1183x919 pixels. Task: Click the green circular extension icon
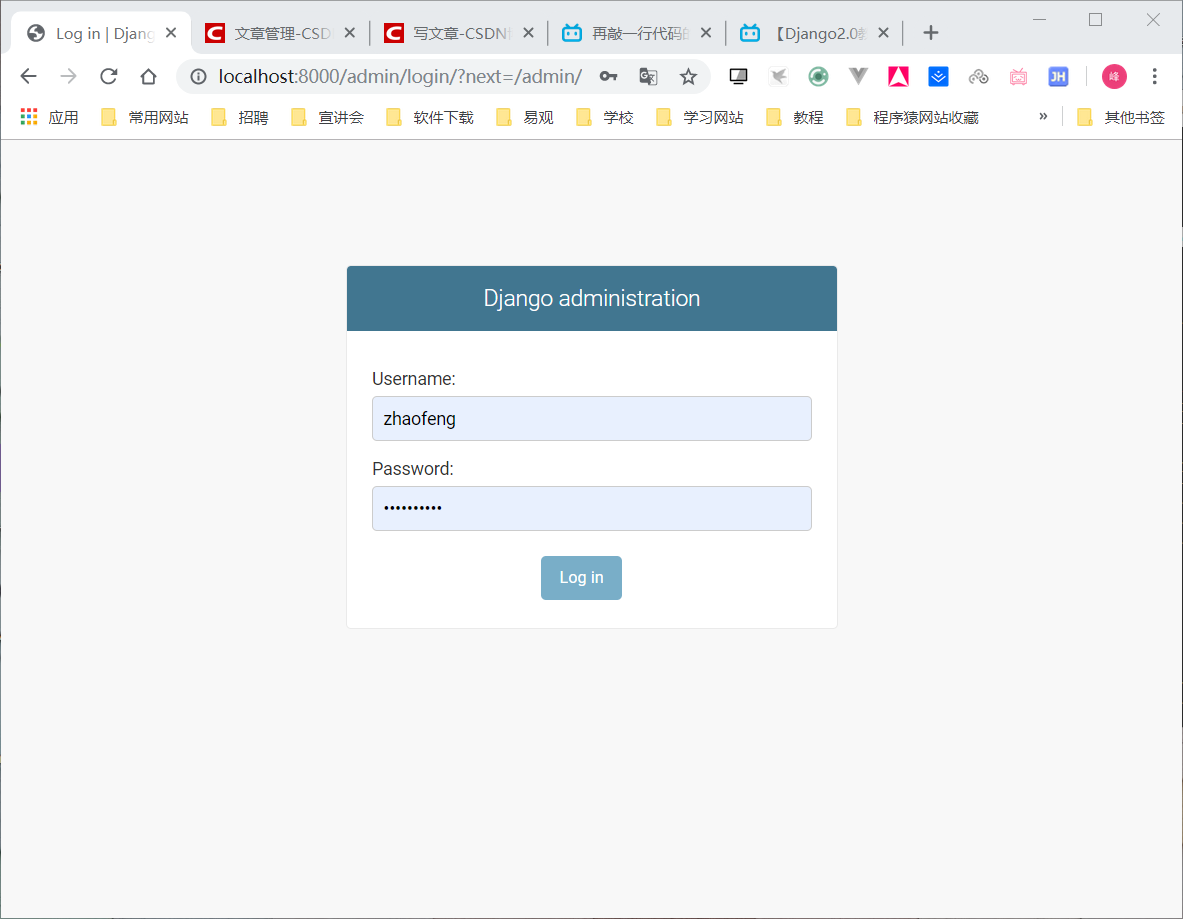[819, 76]
